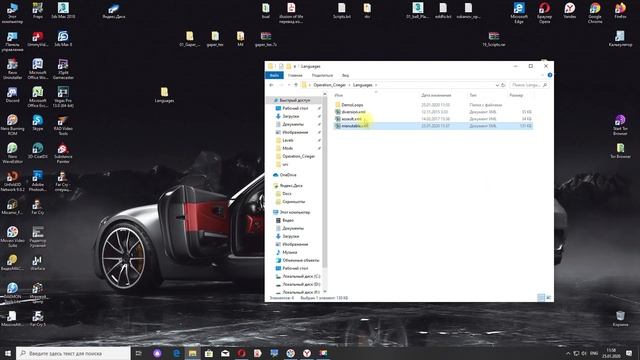The image size is (640, 360).
Task: Expand the address bar history dropdown
Action: pos(497,85)
